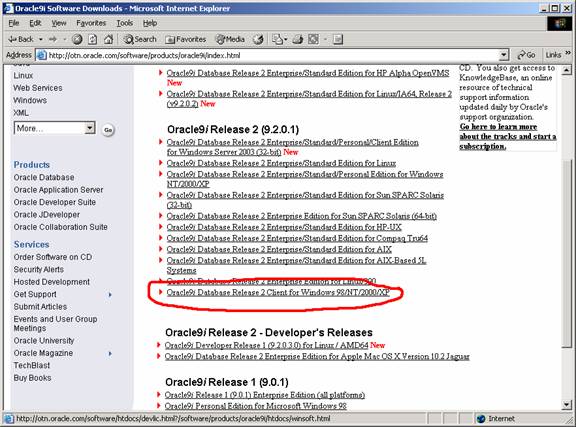576x427 pixels.
Task: Open the TechBlast sidebar link
Action: pos(32,365)
